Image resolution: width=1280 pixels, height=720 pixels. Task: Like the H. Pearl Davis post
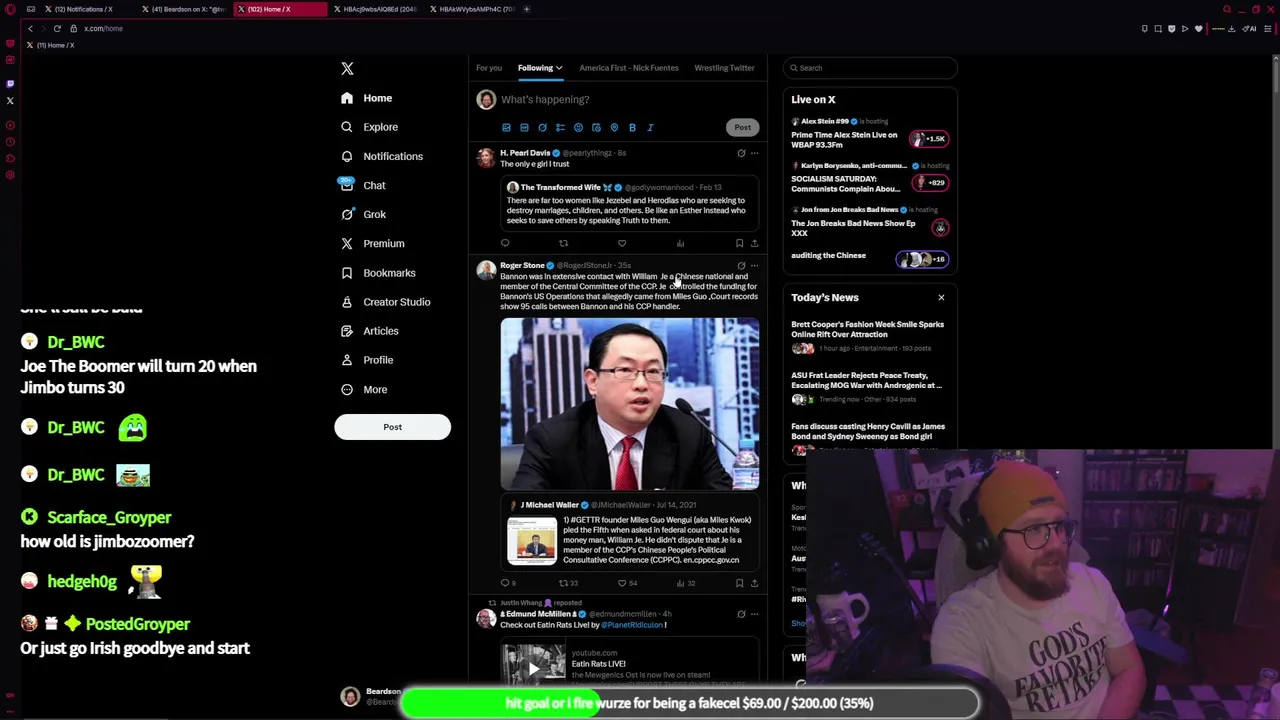[x=622, y=243]
